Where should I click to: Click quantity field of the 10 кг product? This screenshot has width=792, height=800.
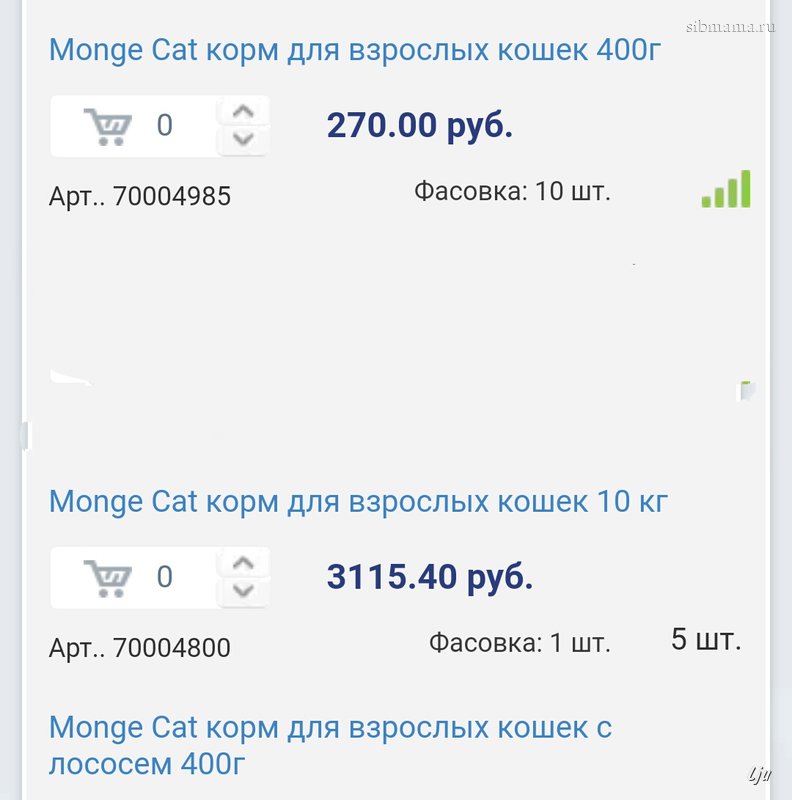pos(165,577)
